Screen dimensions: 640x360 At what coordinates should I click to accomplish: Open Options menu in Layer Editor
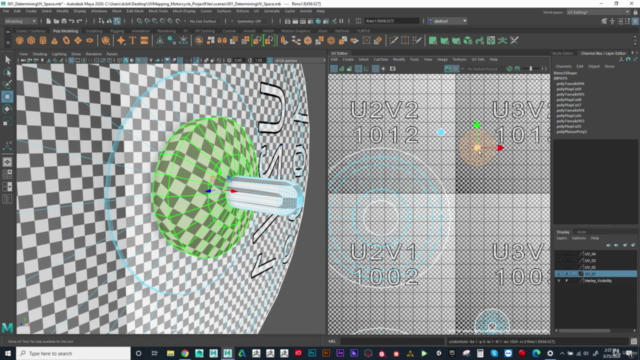(579, 238)
